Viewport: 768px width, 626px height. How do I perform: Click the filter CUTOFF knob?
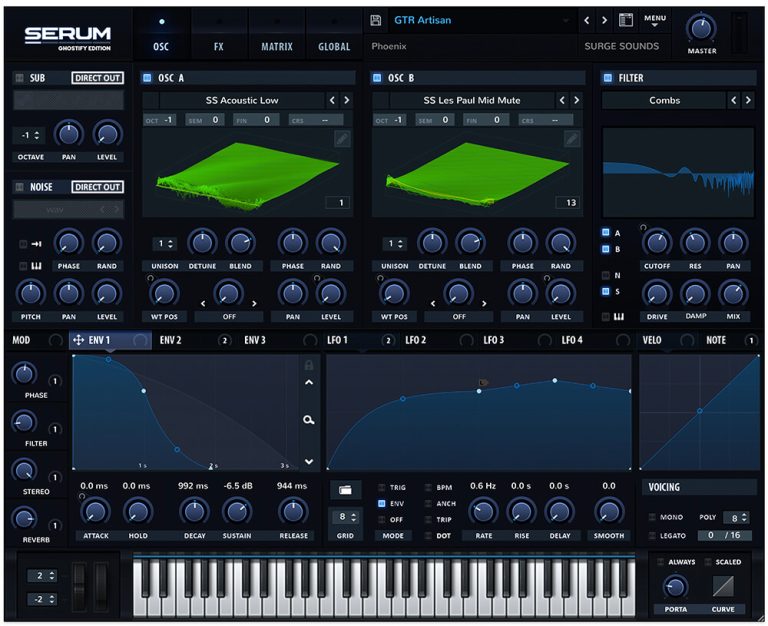pyautogui.click(x=657, y=242)
